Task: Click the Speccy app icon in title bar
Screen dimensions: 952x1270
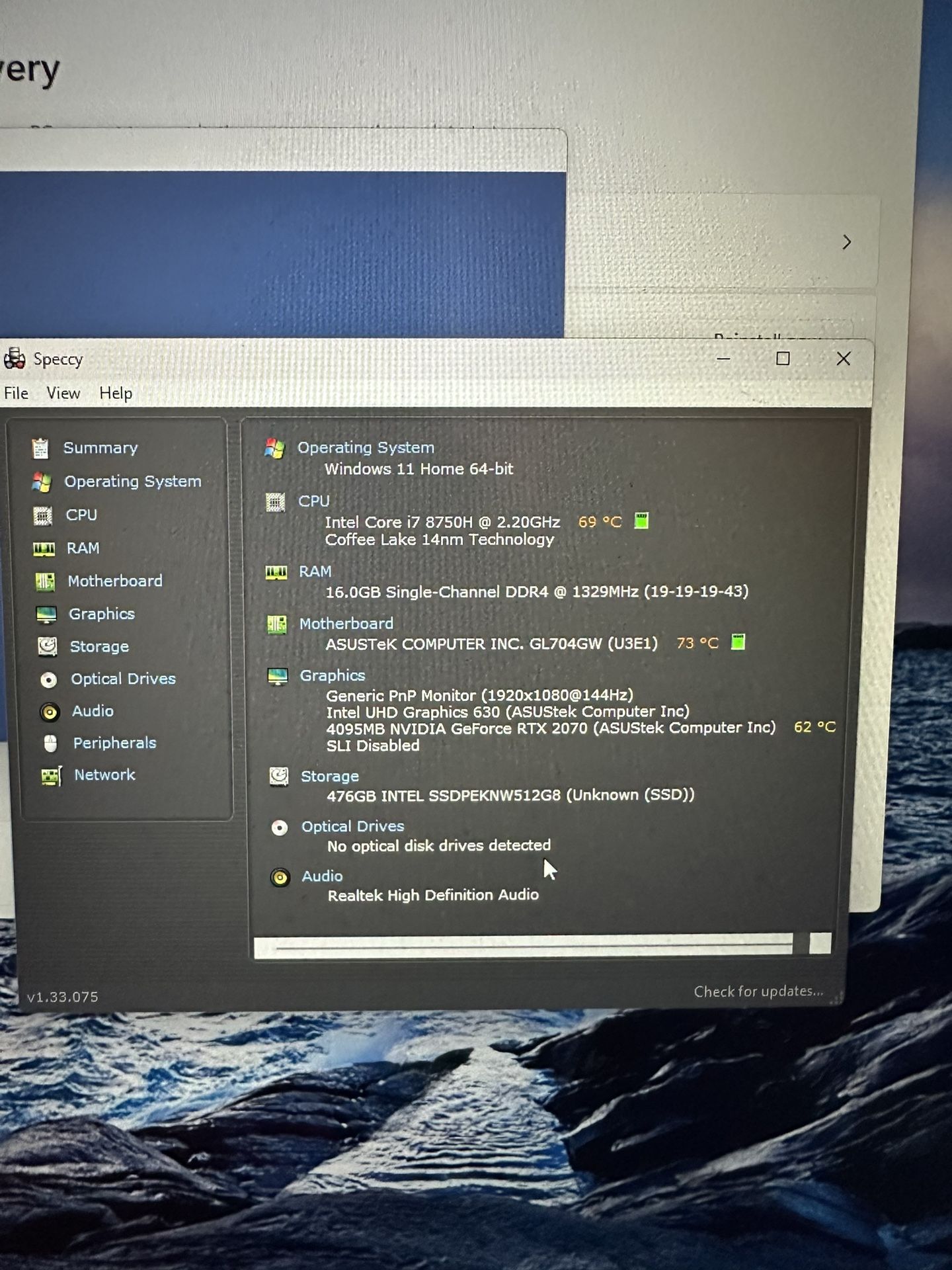Action: [14, 359]
